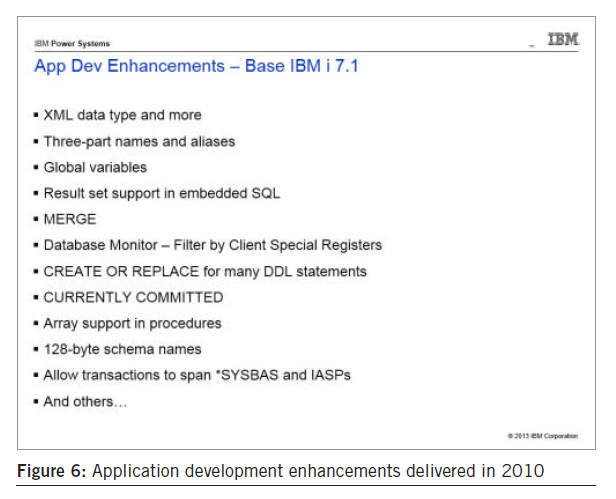Image resolution: width=616 pixels, height=499 pixels.
Task: Click the 'And others…' bullet
Action: 85,402
